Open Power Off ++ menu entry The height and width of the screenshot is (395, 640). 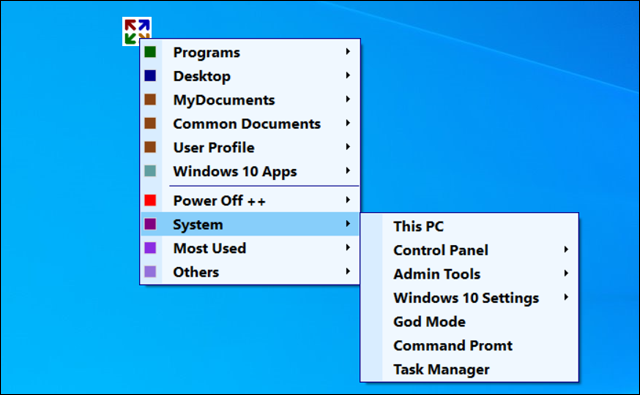tap(250, 200)
